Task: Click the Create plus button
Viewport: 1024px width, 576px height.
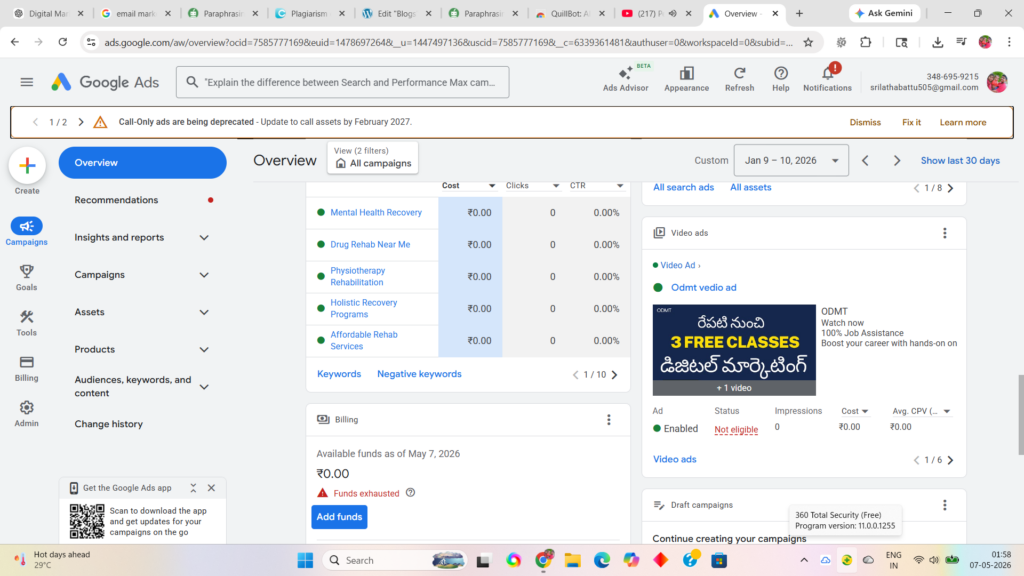Action: (27, 166)
